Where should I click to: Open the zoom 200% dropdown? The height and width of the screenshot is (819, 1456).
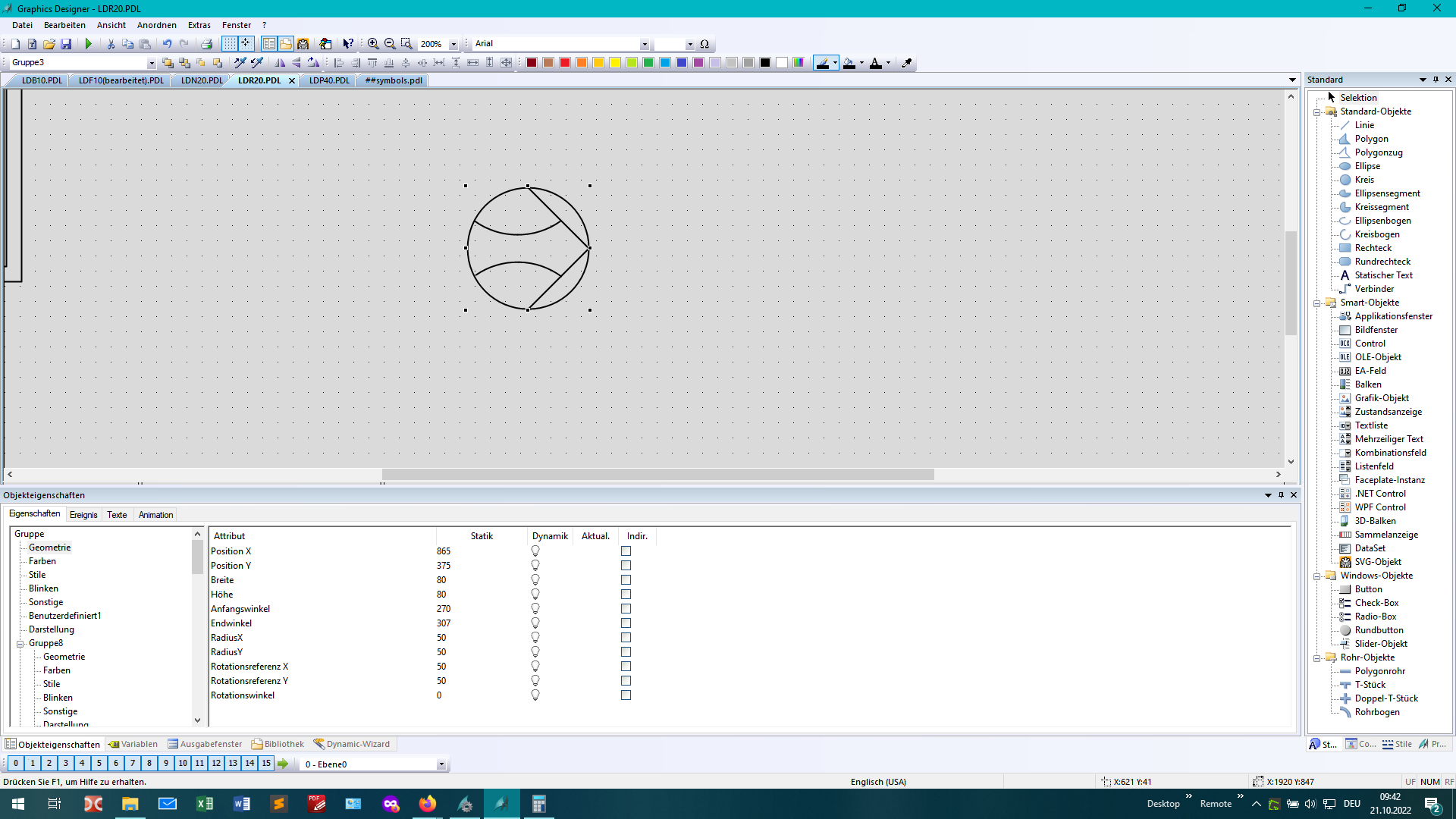(x=453, y=44)
